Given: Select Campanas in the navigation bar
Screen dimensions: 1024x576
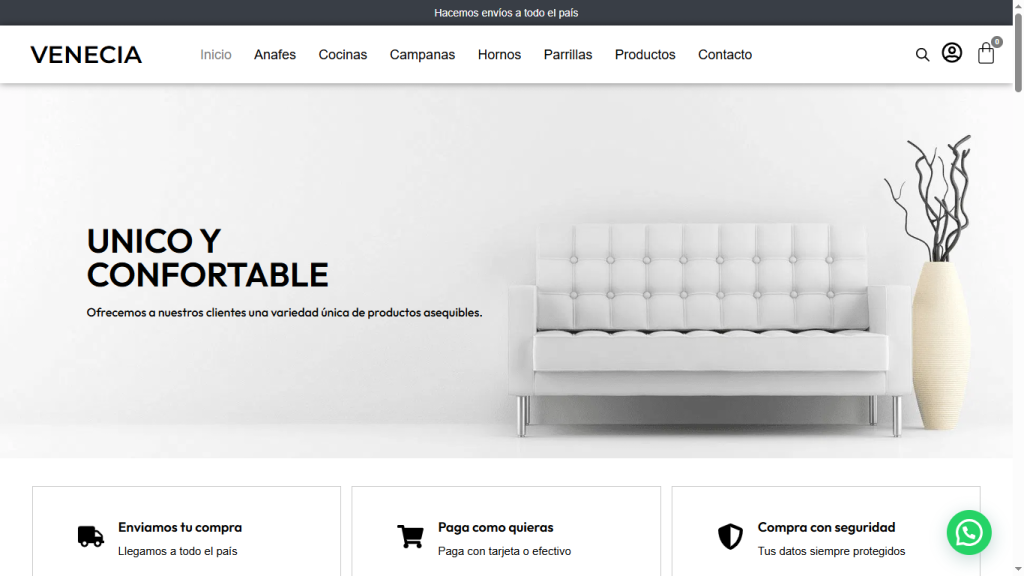Looking at the screenshot, I should (423, 55).
